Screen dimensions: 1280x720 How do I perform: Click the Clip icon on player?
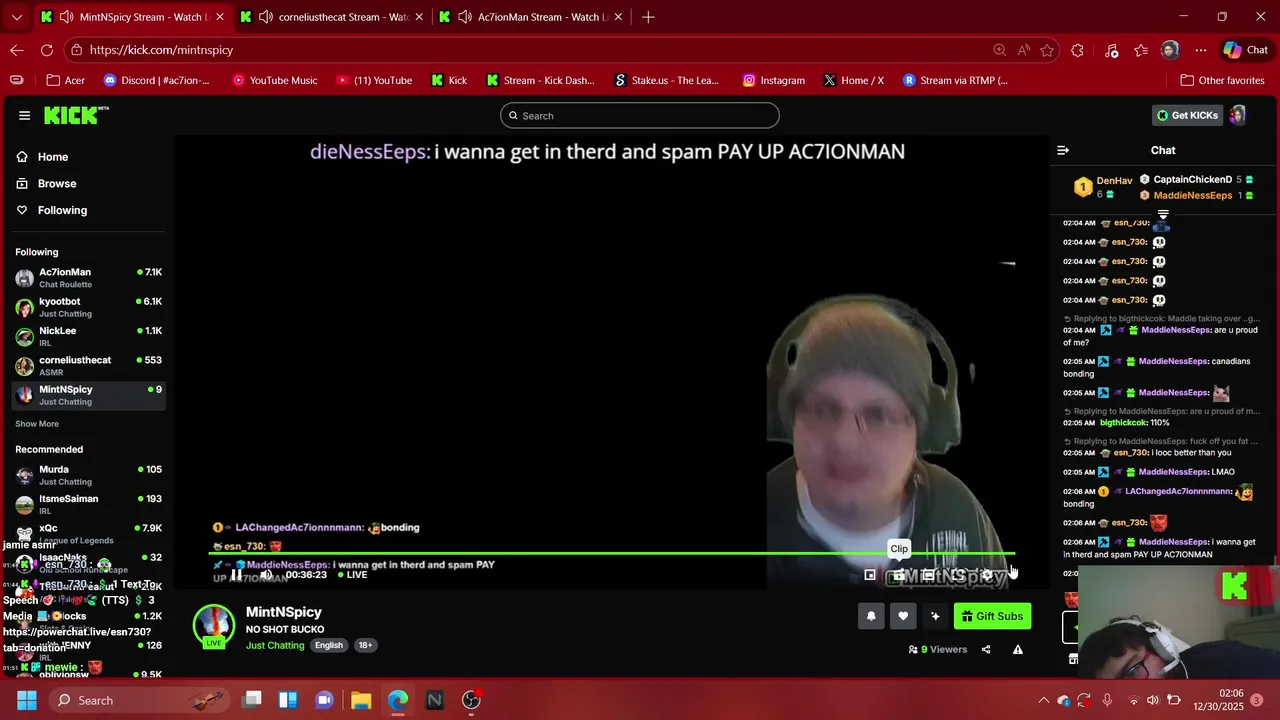(x=899, y=575)
